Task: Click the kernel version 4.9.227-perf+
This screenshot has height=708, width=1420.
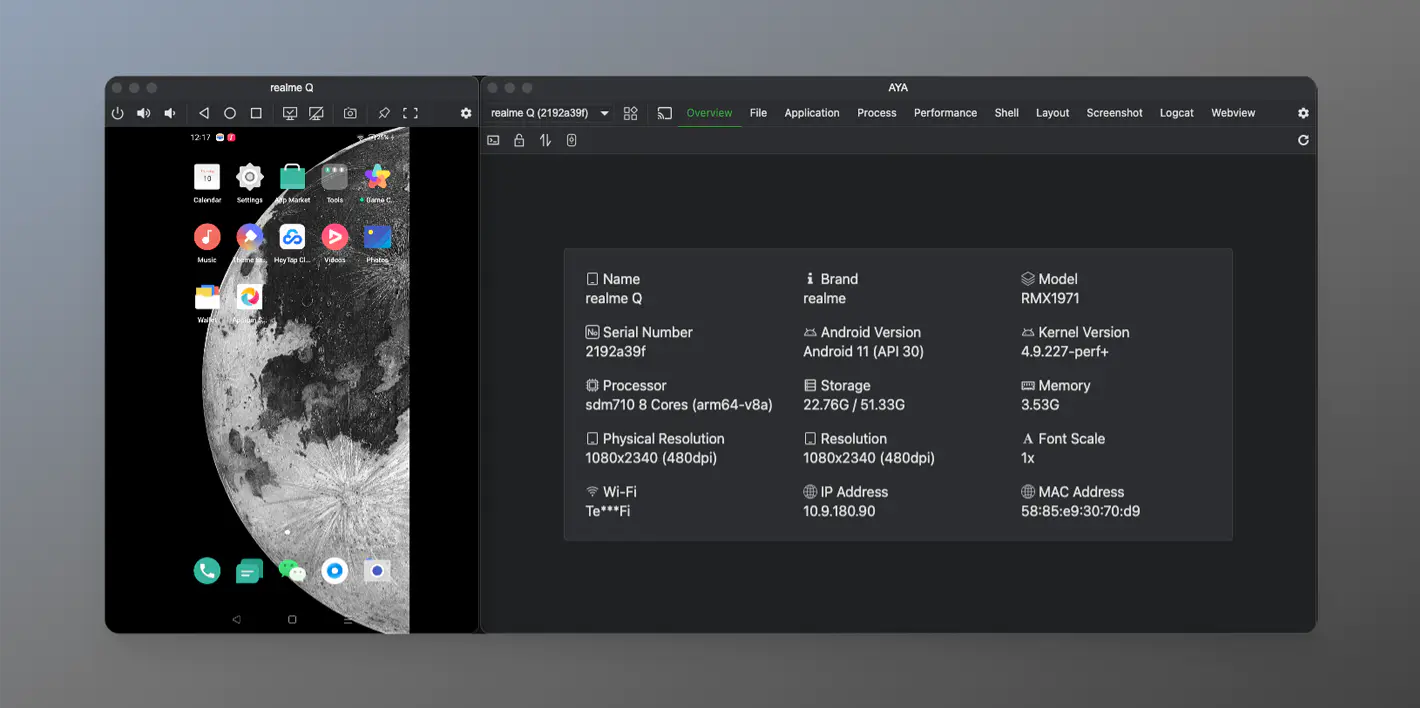Action: pyautogui.click(x=1065, y=351)
